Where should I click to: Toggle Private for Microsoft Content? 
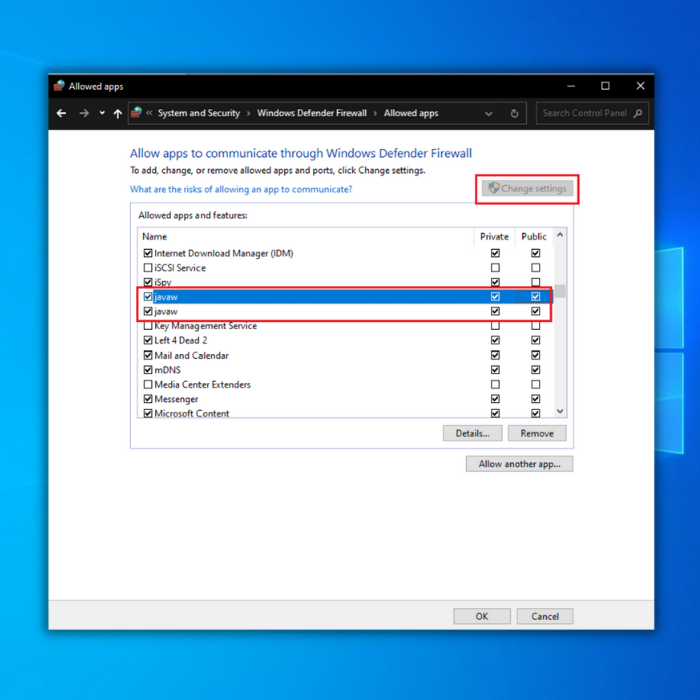pos(495,413)
